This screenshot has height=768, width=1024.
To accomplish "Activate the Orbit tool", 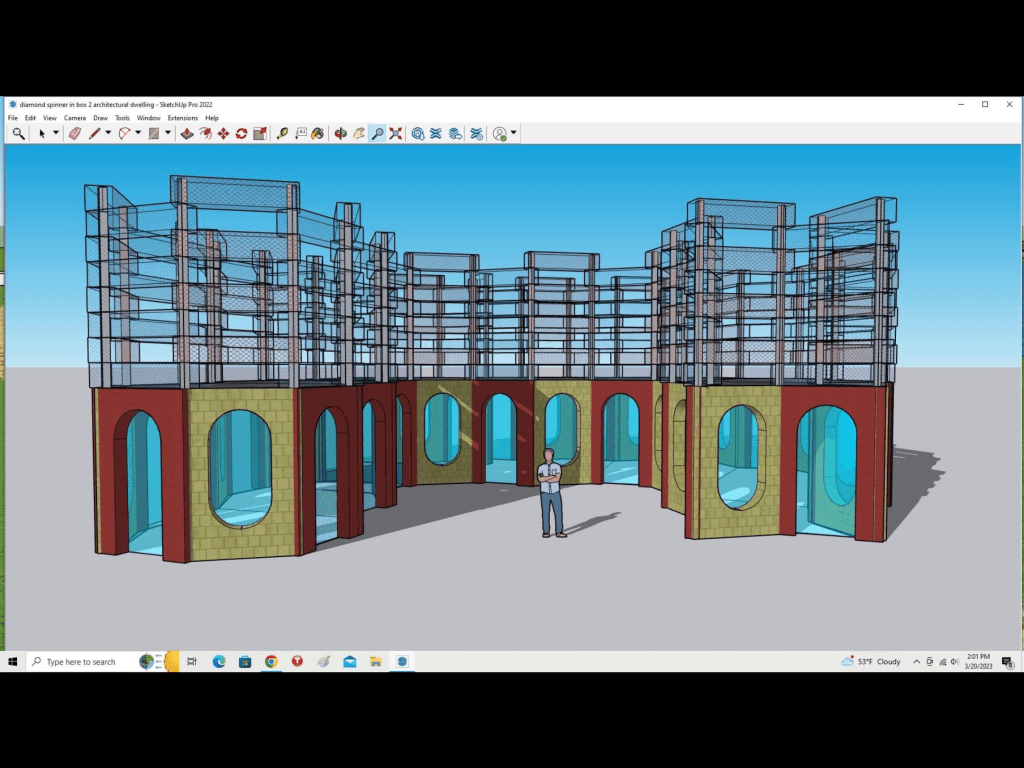I will (341, 133).
